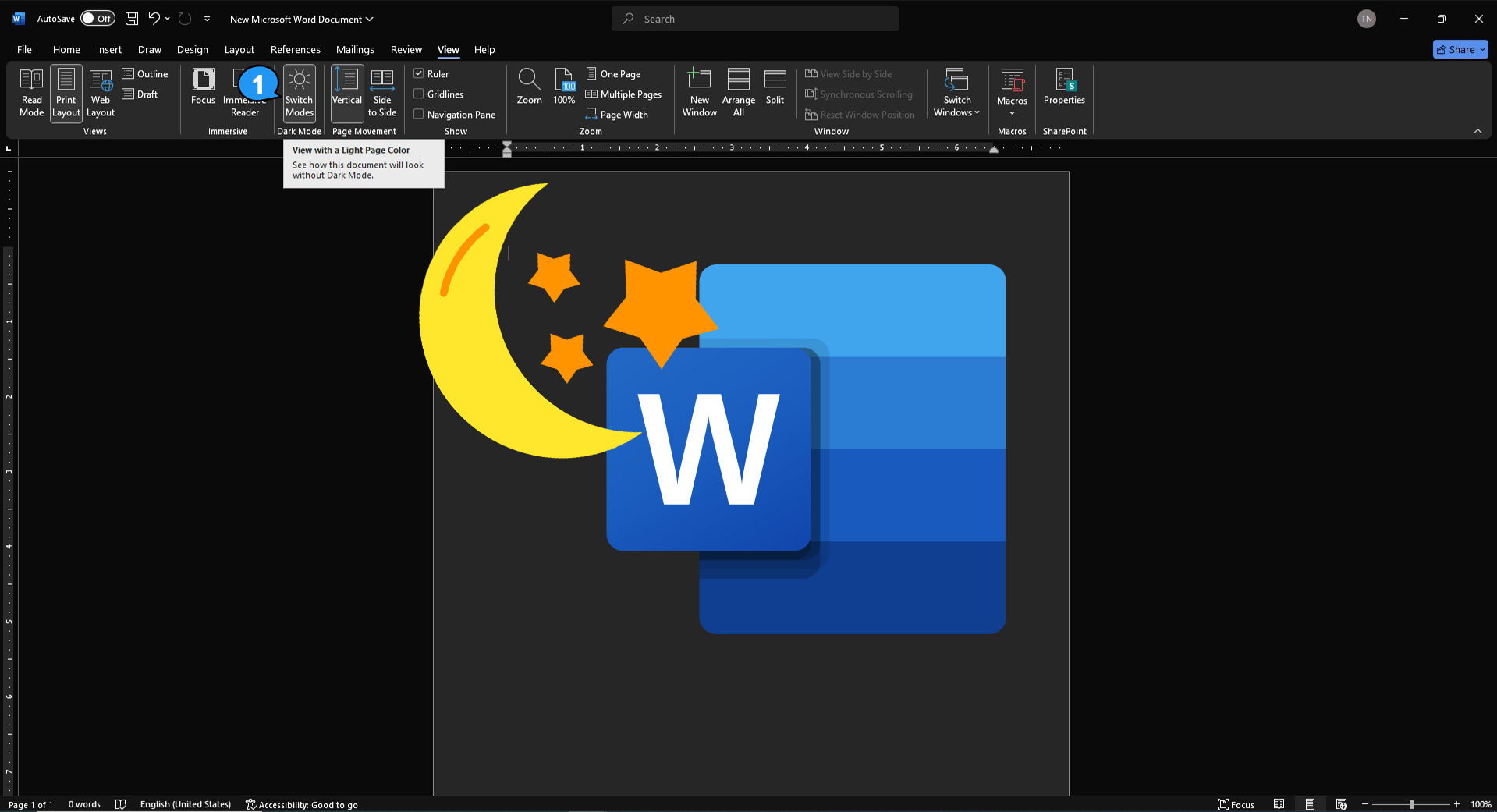Switch to the Insert tab

[109, 49]
